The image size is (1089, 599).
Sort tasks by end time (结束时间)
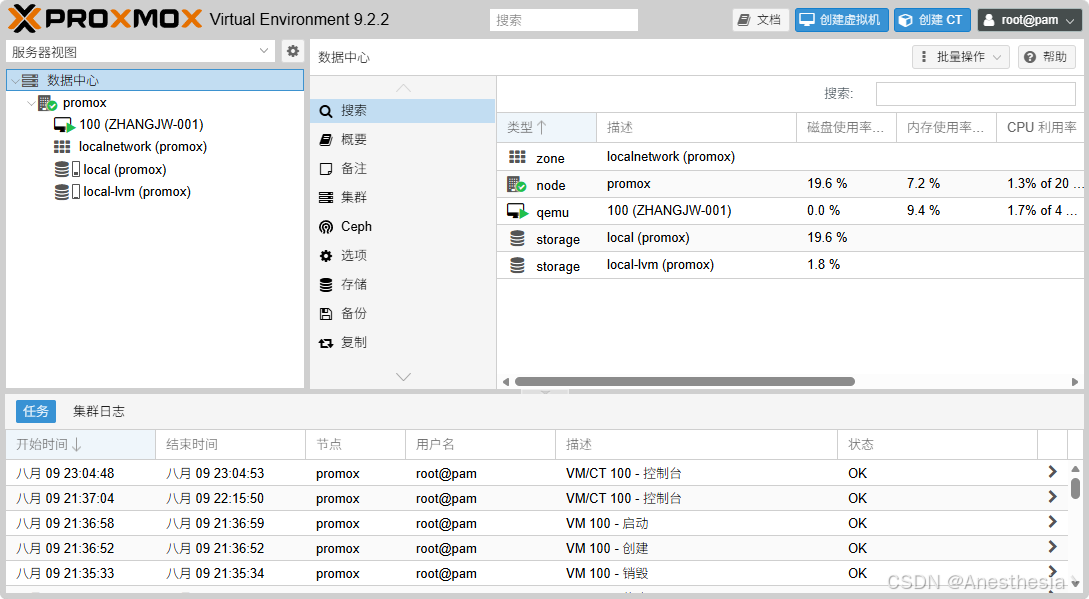(231, 445)
